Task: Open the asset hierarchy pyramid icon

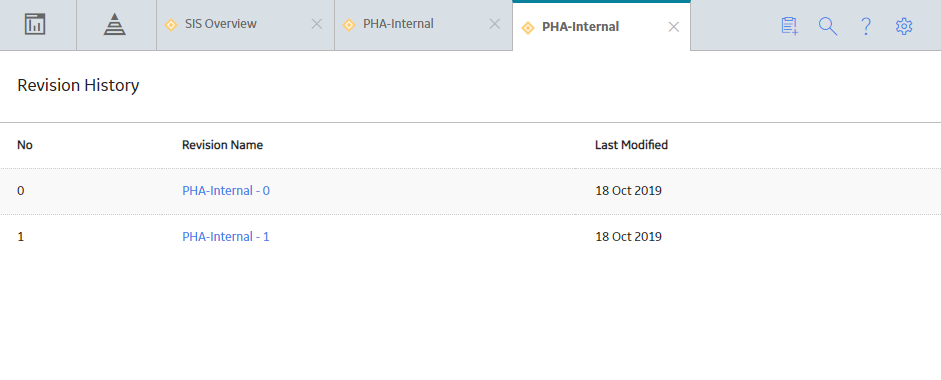Action: click(x=114, y=25)
